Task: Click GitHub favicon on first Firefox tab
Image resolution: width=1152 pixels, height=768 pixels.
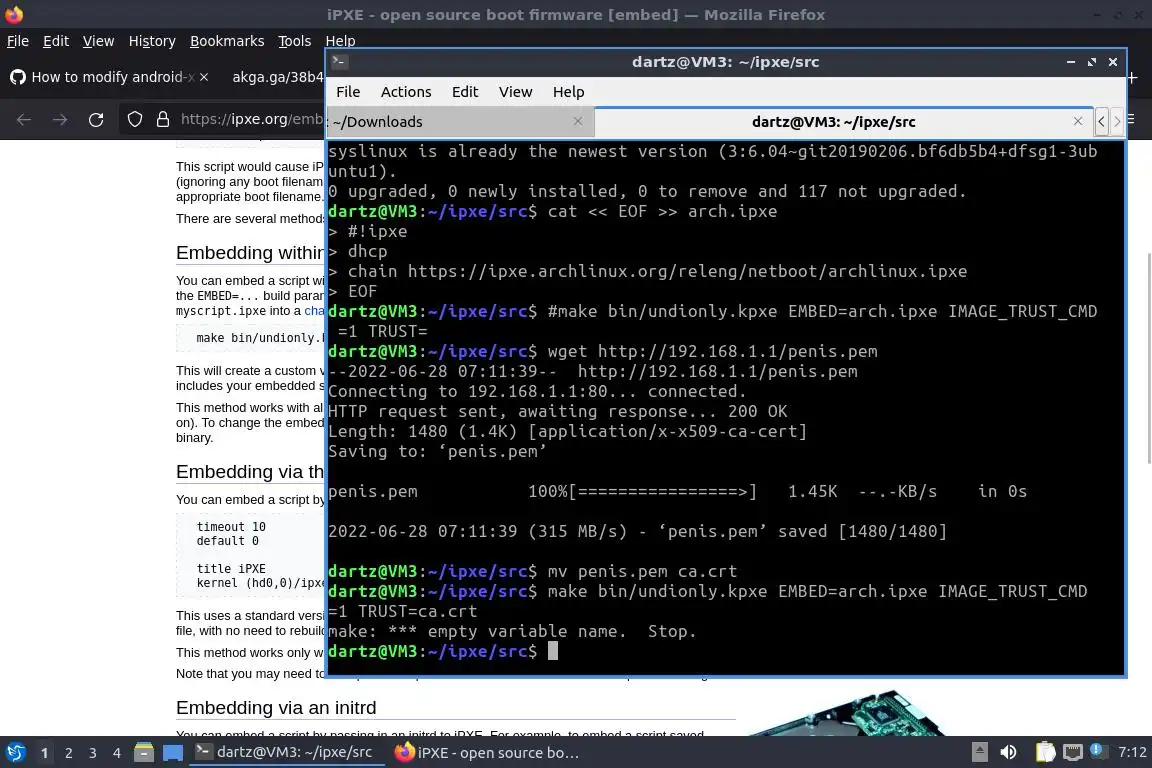Action: click(x=18, y=76)
